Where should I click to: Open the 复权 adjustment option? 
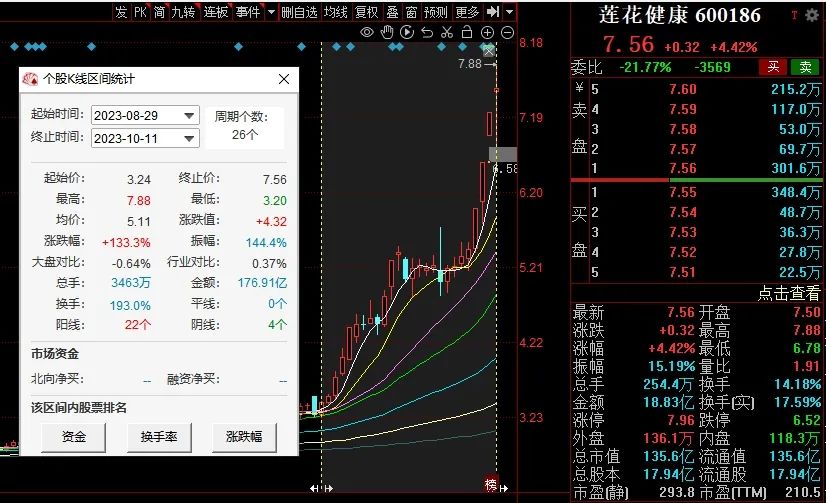click(x=367, y=12)
